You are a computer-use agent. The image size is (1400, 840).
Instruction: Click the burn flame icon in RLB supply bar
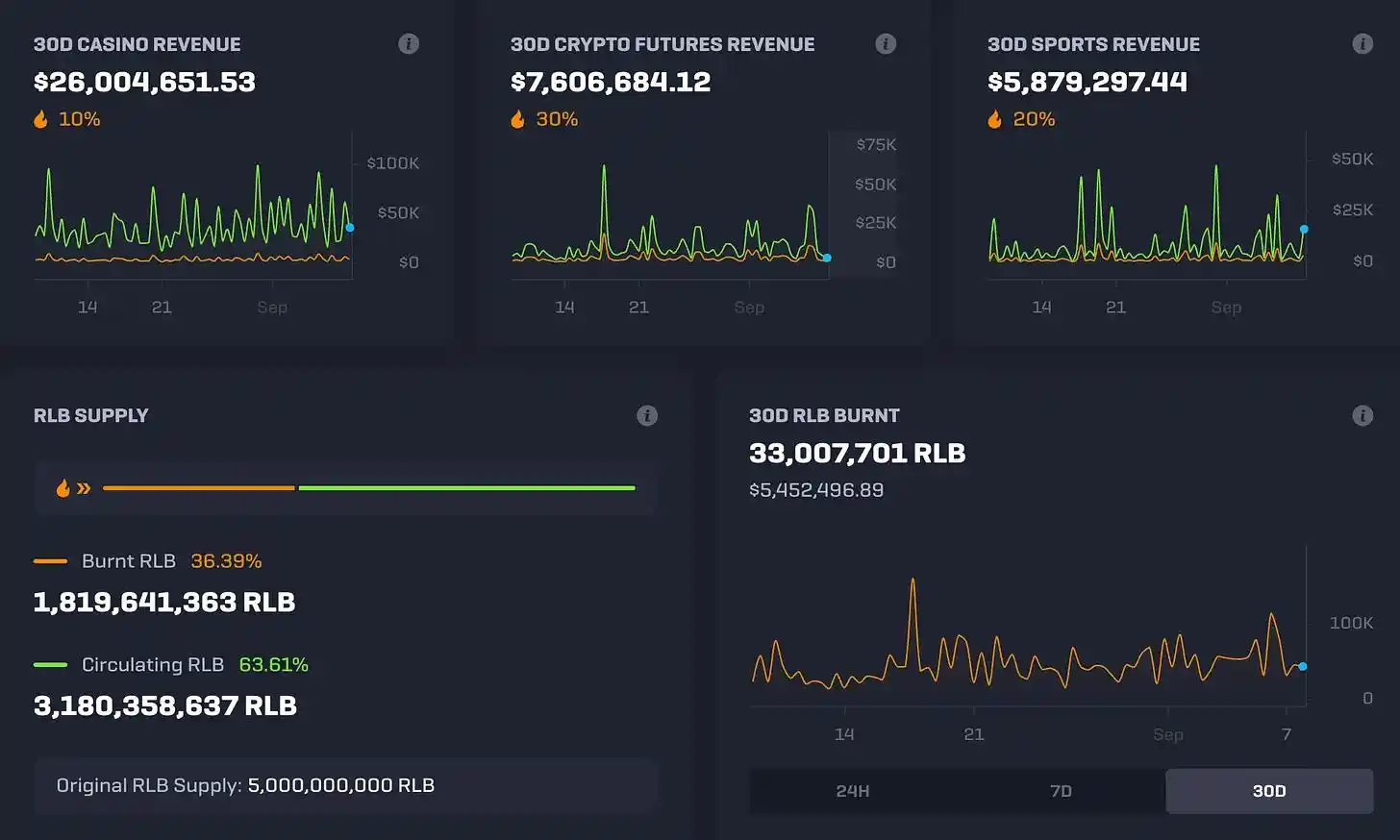(63, 488)
